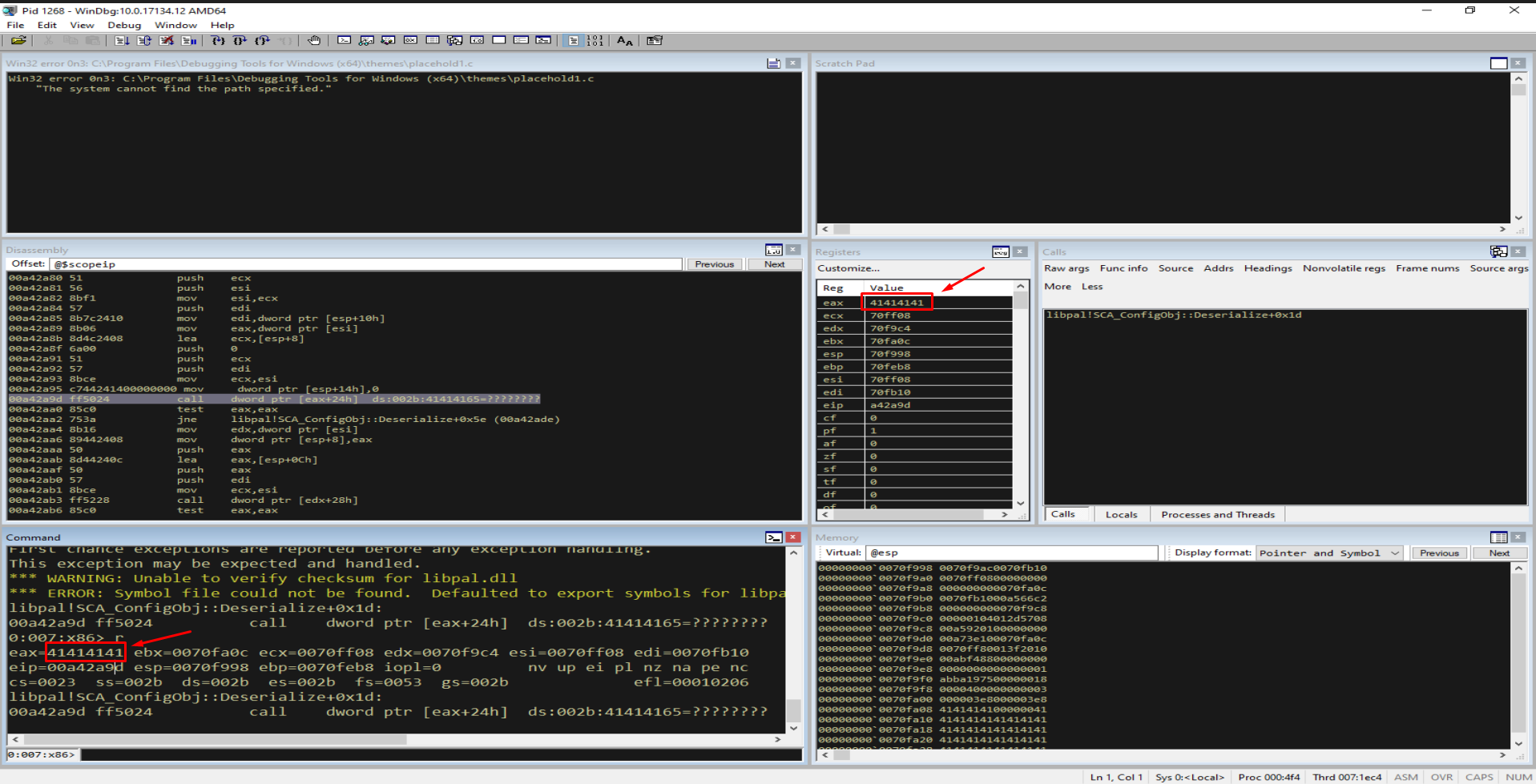Screen dimensions: 1536x784
Task: Select the eax register value 41414141
Action: 897,303
